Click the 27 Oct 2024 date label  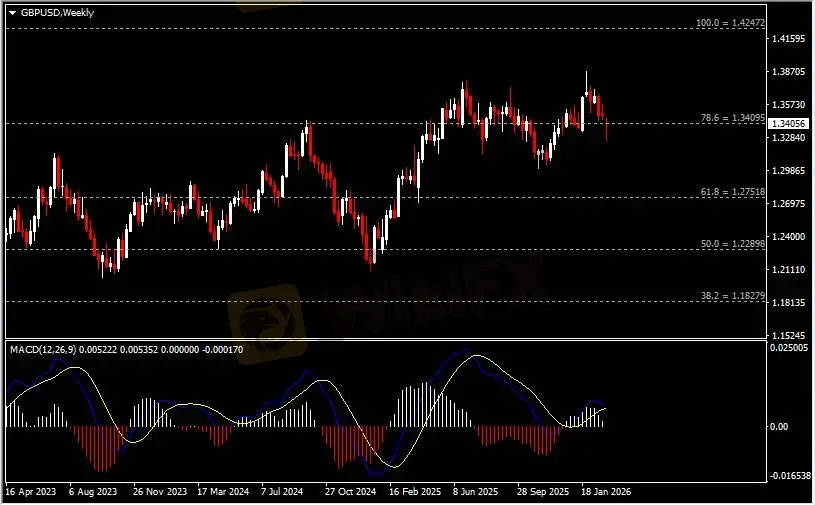pos(349,493)
